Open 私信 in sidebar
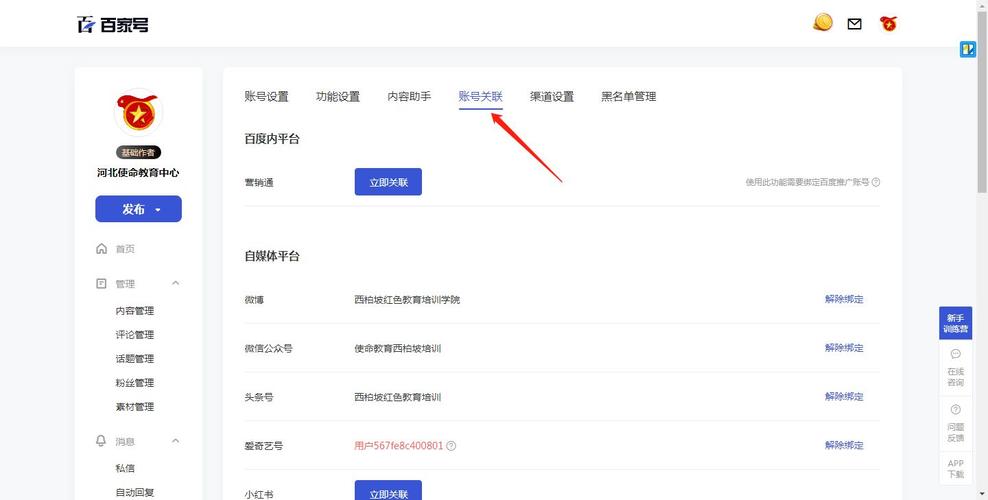Viewport: 988px width, 500px height. [x=125, y=469]
